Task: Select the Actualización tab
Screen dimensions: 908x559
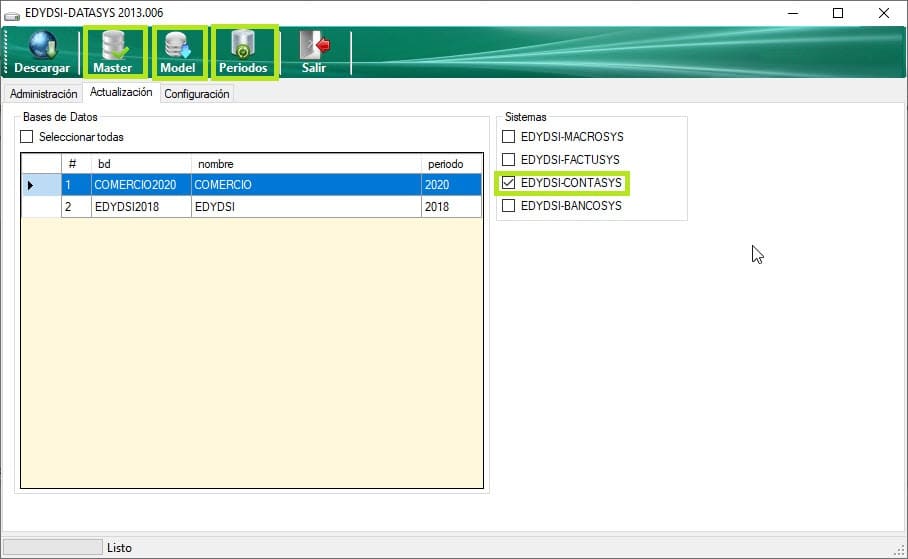Action: pos(121,93)
